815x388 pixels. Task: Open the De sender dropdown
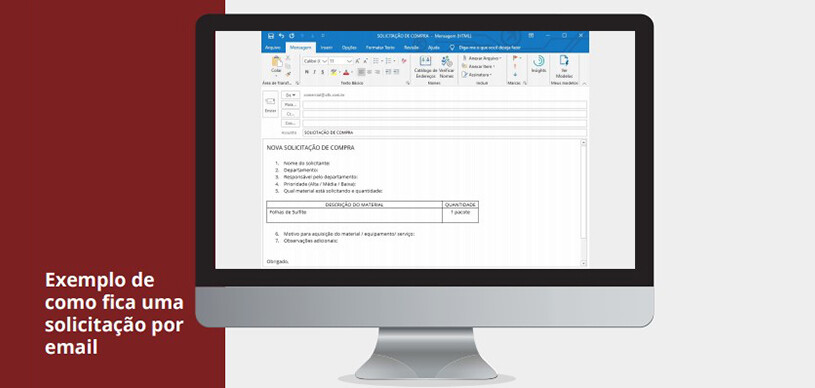pyautogui.click(x=291, y=95)
